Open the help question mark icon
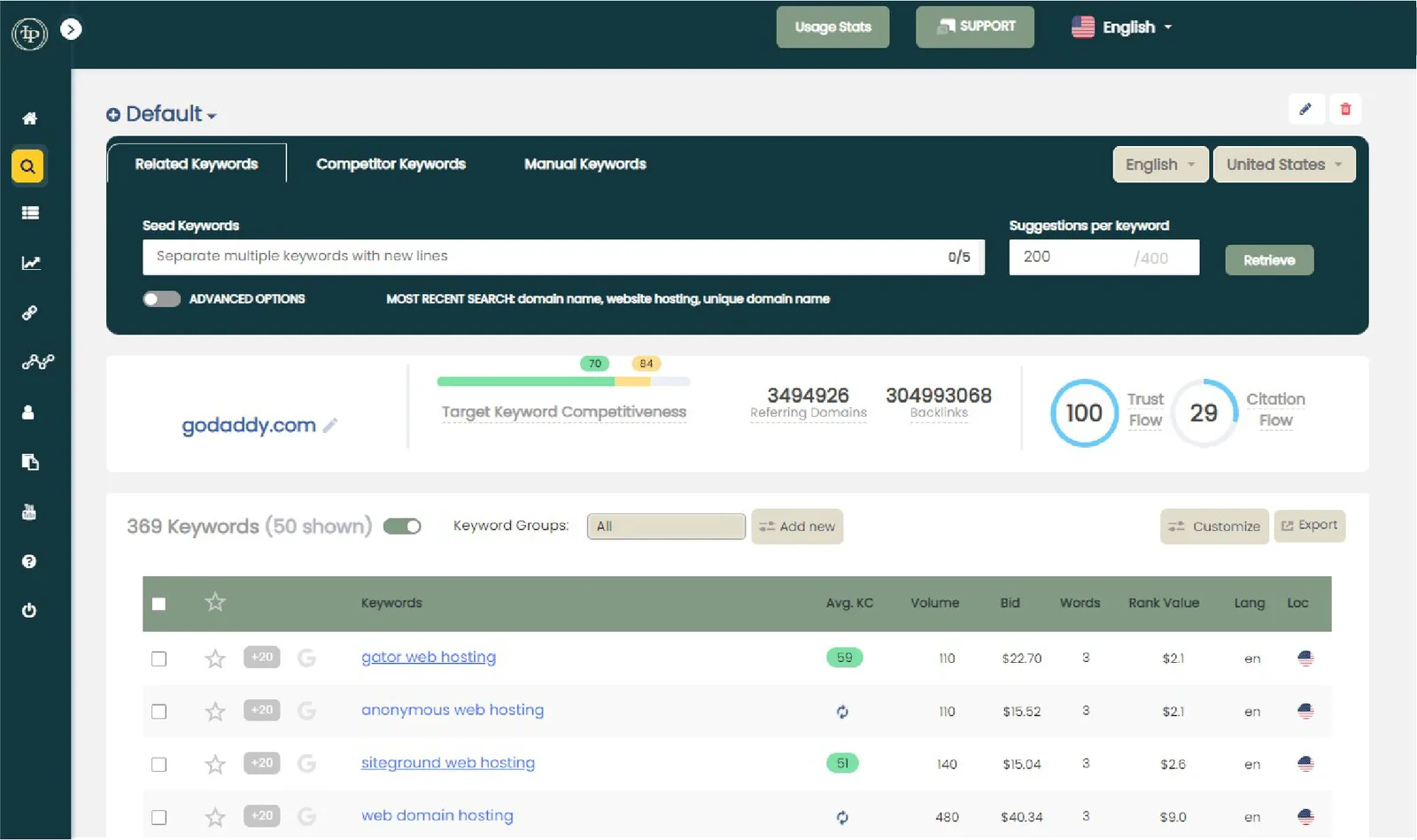Image resolution: width=1417 pixels, height=840 pixels. 28,561
